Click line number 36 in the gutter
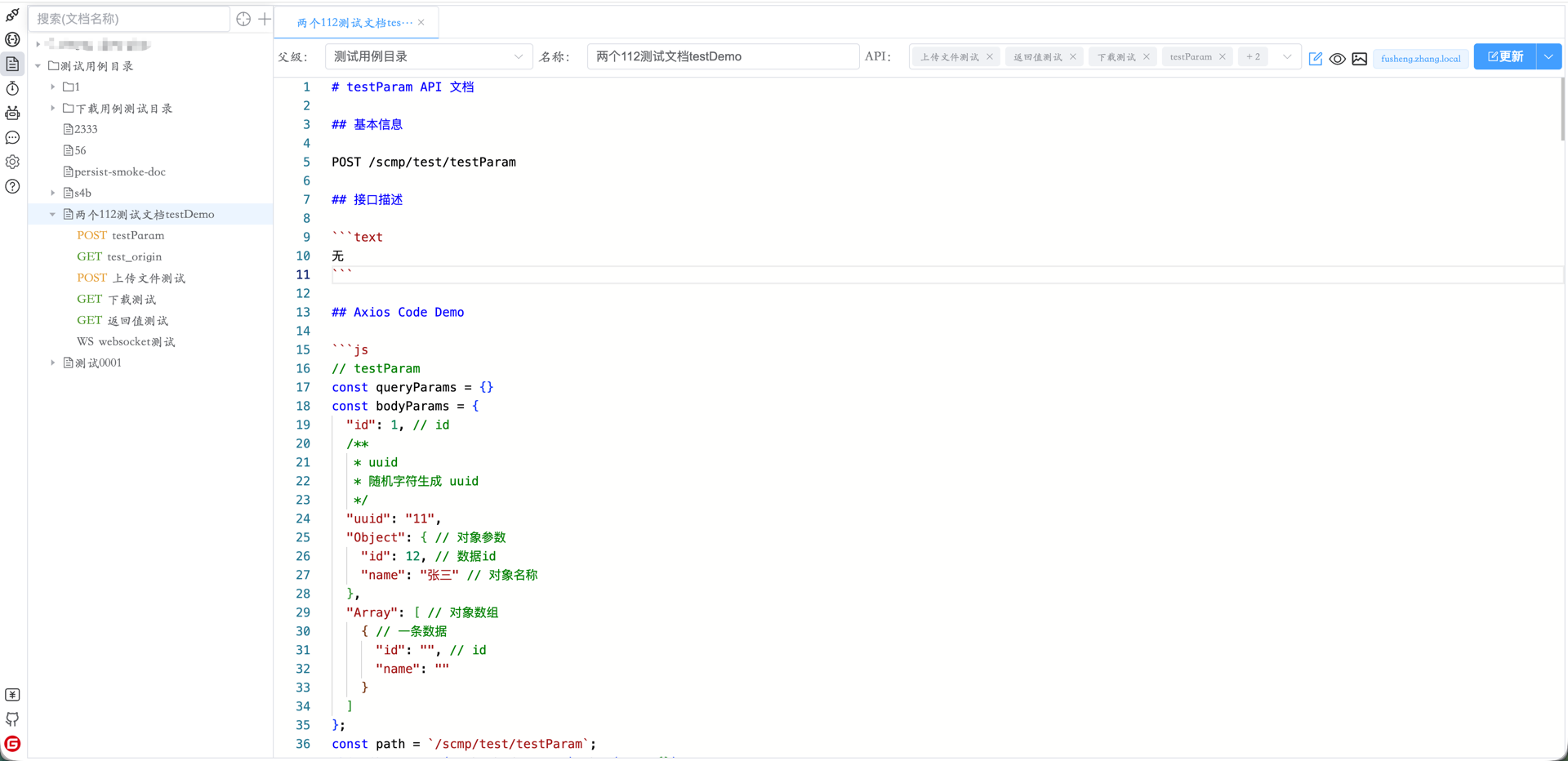This screenshot has height=761, width=1568. click(303, 744)
